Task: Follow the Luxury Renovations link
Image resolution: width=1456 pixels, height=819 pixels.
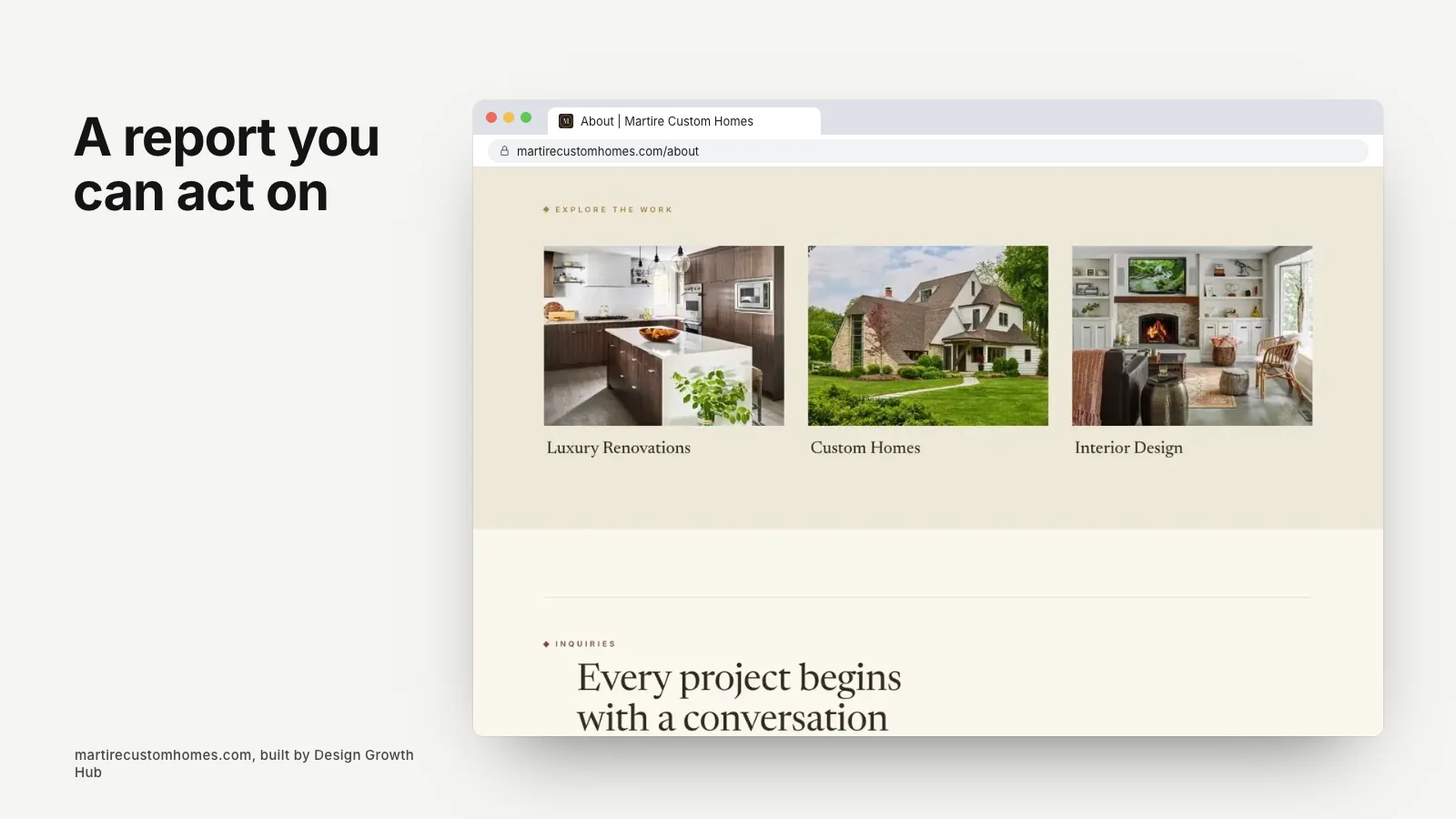Action: click(619, 448)
